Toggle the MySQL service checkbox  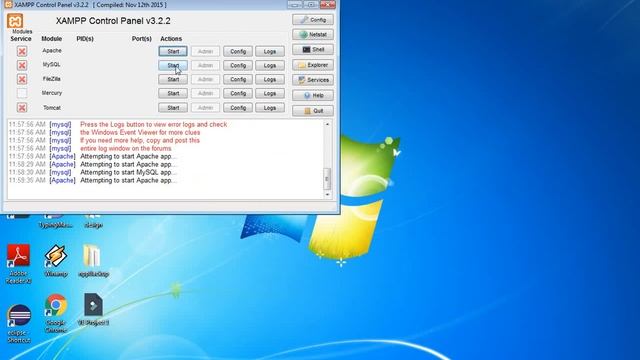pos(22,65)
